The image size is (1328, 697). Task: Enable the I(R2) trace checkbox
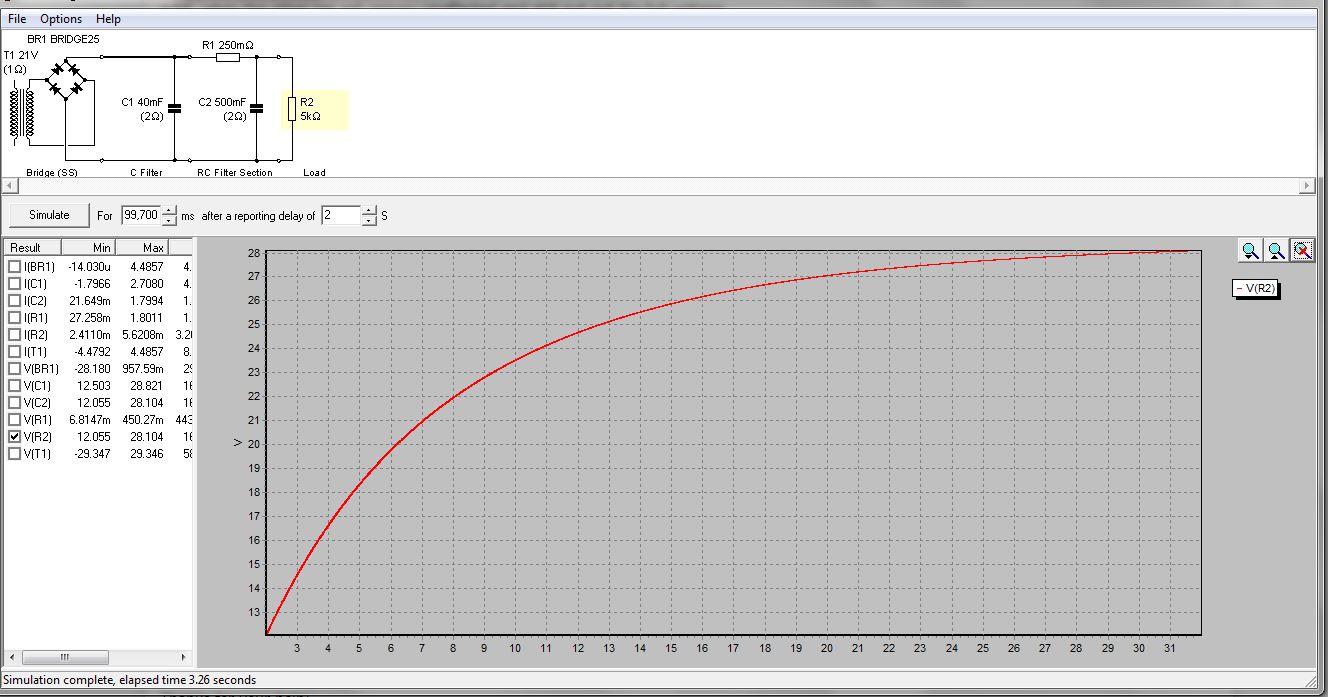point(14,335)
